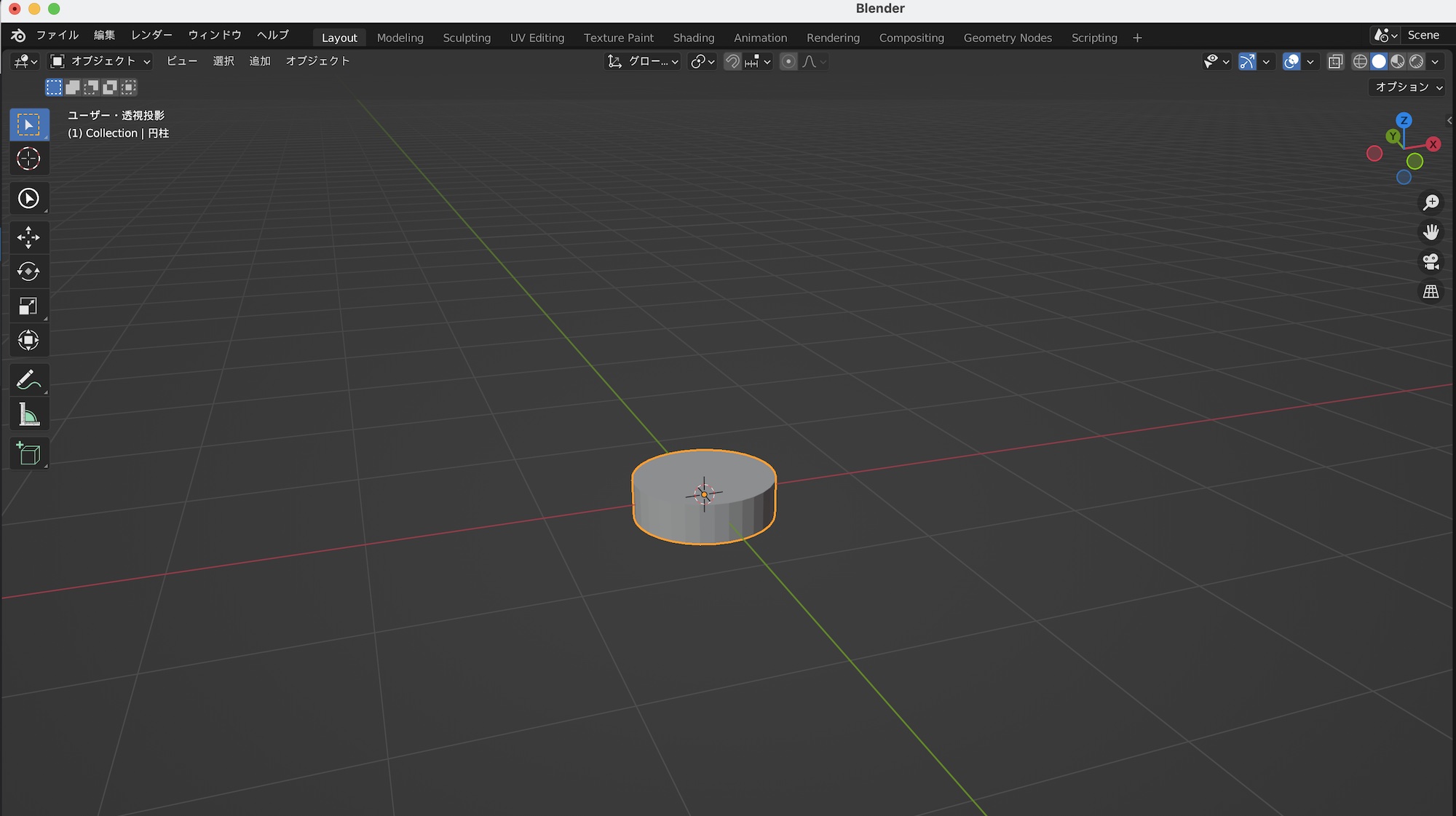This screenshot has height=816, width=1456.
Task: Open the オブジェクト mode dropdown
Action: point(100,61)
